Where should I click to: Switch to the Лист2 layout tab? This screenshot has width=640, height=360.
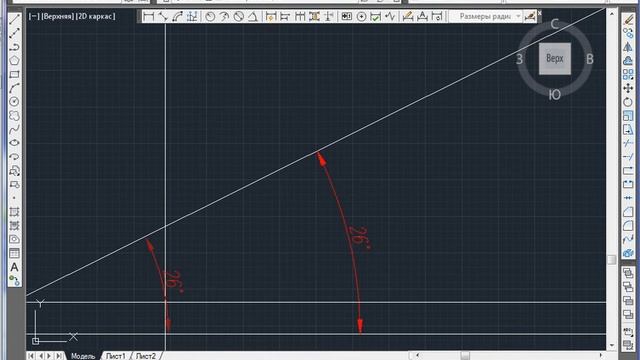pyautogui.click(x=146, y=356)
